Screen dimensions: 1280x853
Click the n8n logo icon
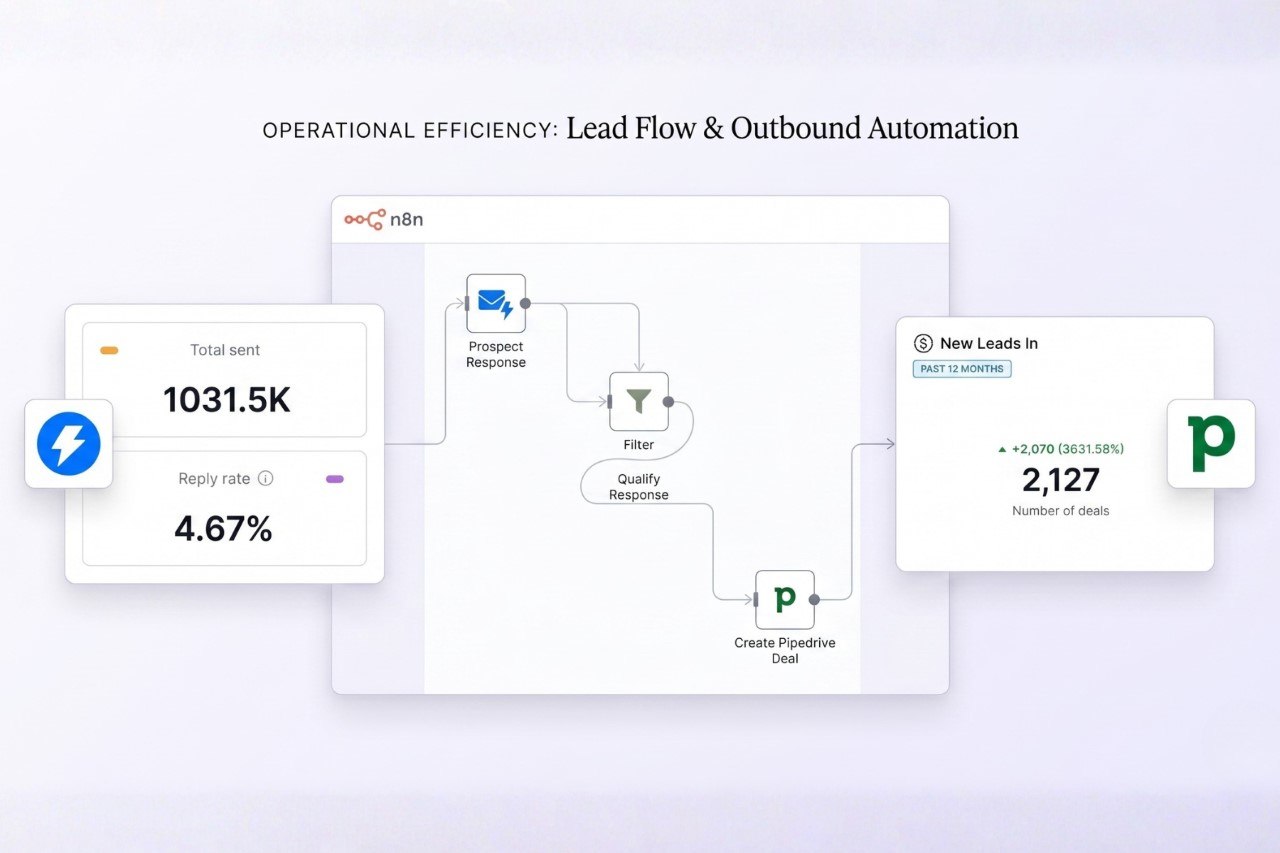click(x=364, y=220)
